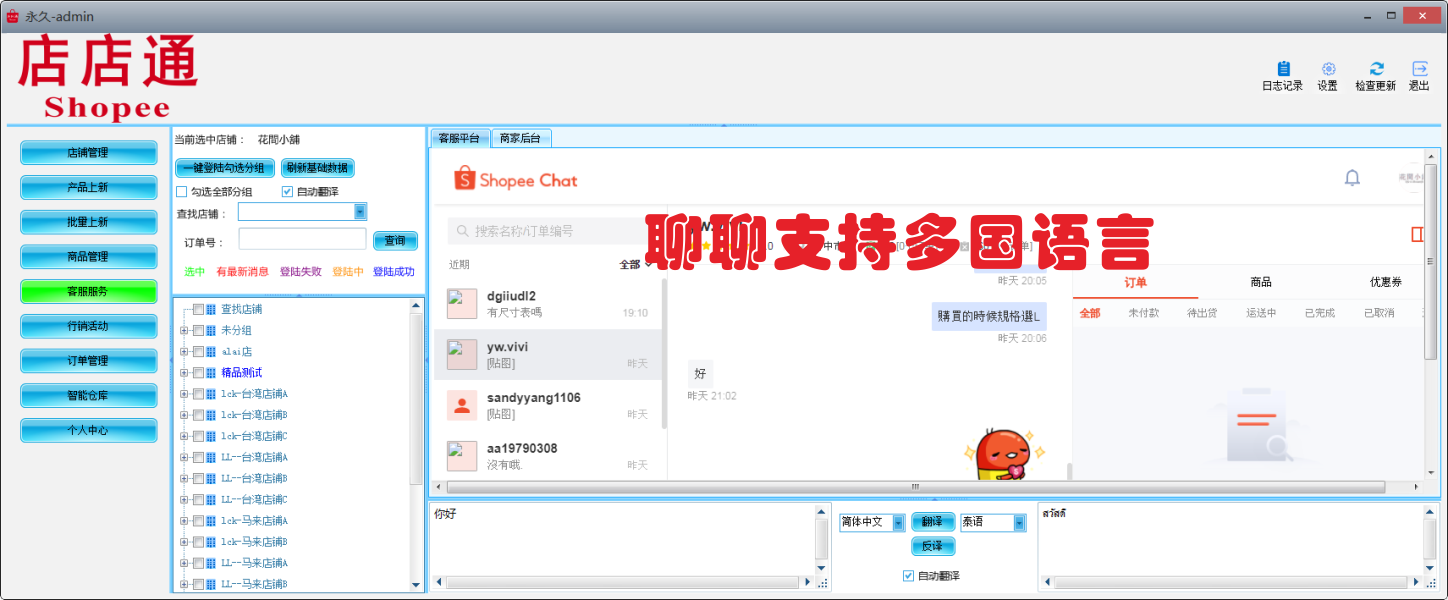This screenshot has height=600, width=1448.
Task: Open the 简体中文 source language dropdown
Action: point(898,523)
